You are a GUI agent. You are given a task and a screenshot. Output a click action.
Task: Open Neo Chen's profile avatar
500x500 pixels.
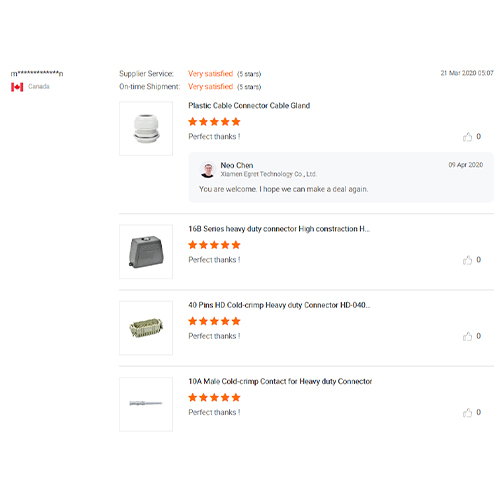[x=208, y=170]
